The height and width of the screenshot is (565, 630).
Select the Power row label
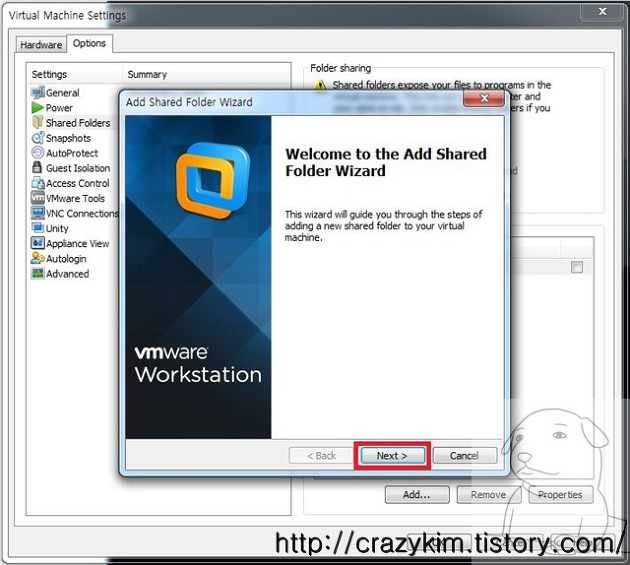pyautogui.click(x=59, y=108)
